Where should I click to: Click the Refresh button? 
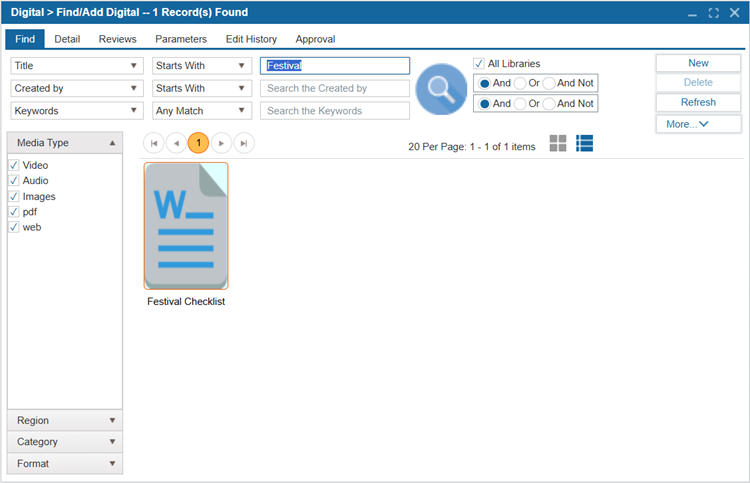pos(698,102)
